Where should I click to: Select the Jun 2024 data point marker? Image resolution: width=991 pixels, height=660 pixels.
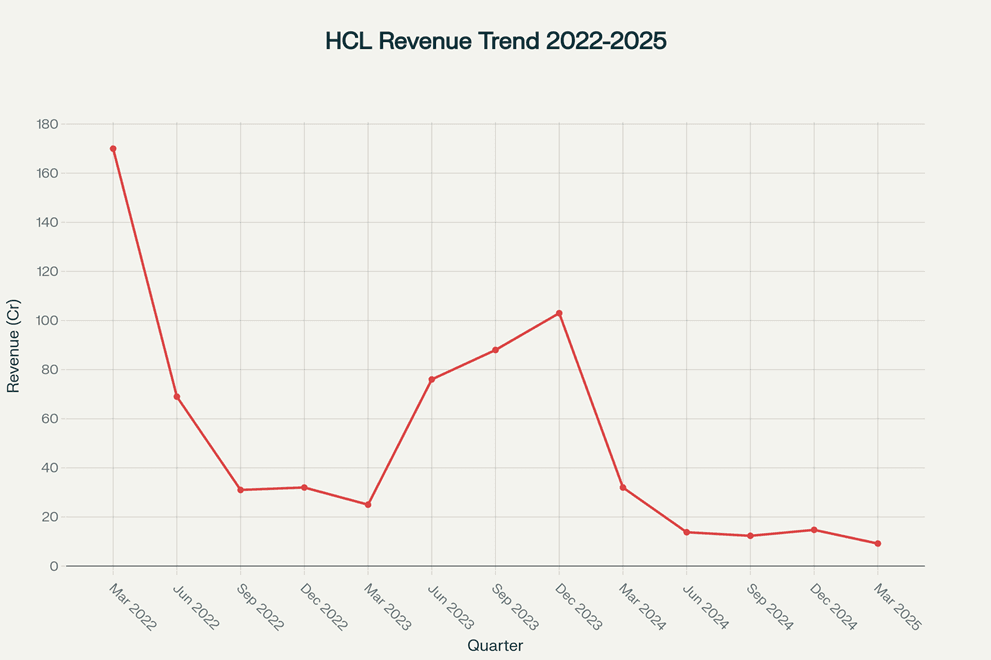pyautogui.click(x=686, y=532)
